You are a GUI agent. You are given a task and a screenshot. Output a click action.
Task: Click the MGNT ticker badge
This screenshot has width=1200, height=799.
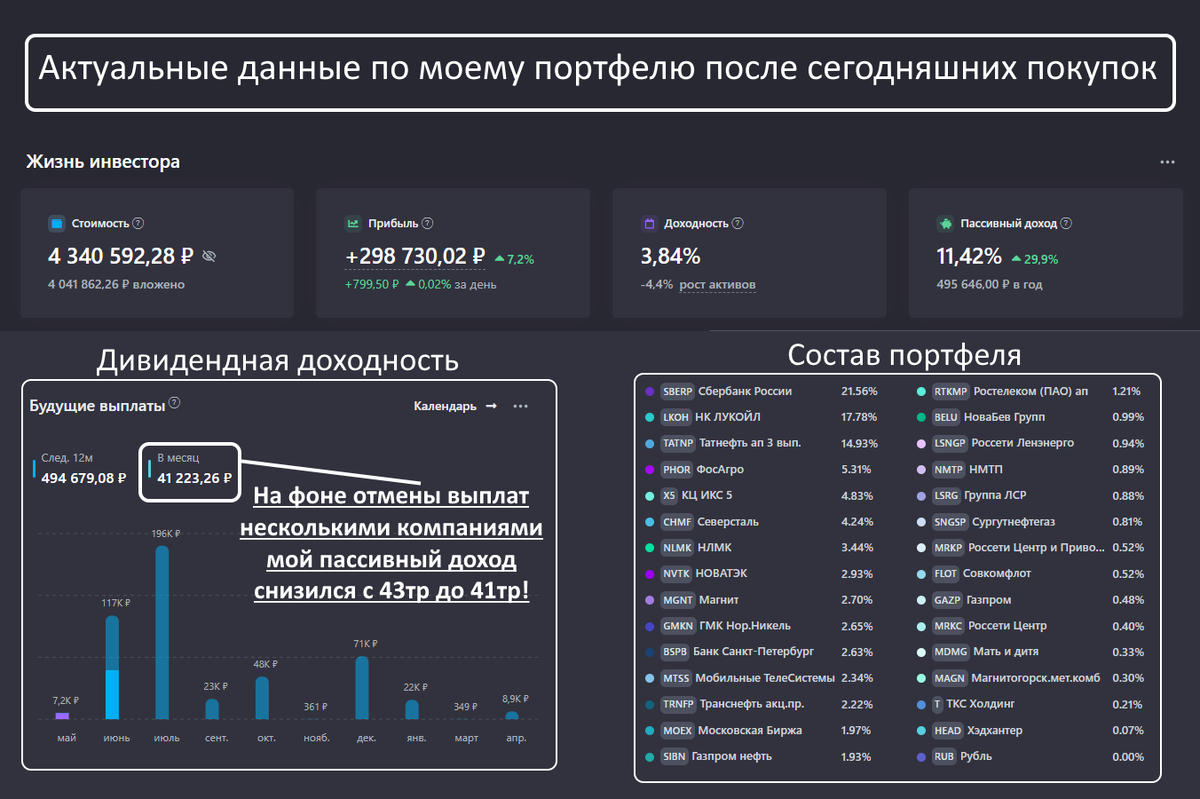click(677, 600)
